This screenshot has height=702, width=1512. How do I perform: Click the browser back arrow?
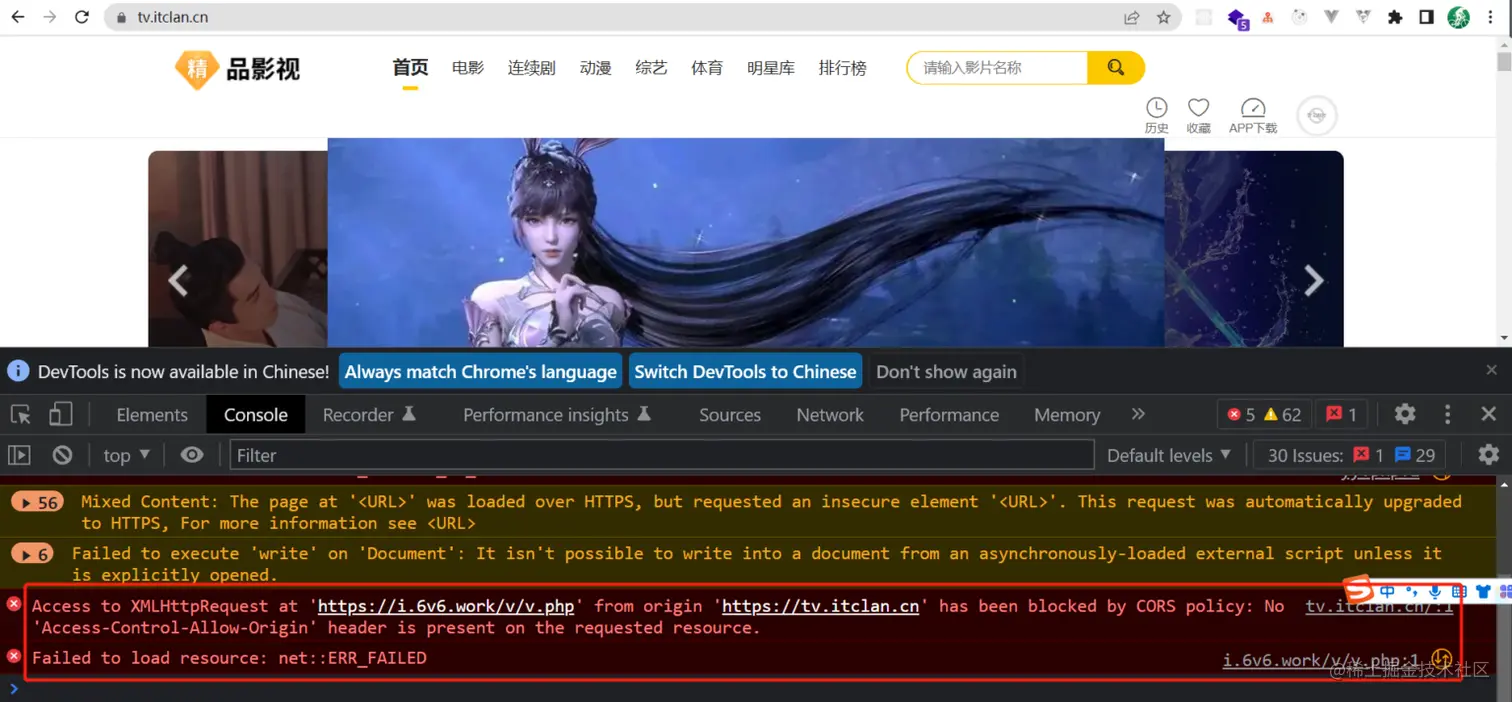tap(17, 17)
